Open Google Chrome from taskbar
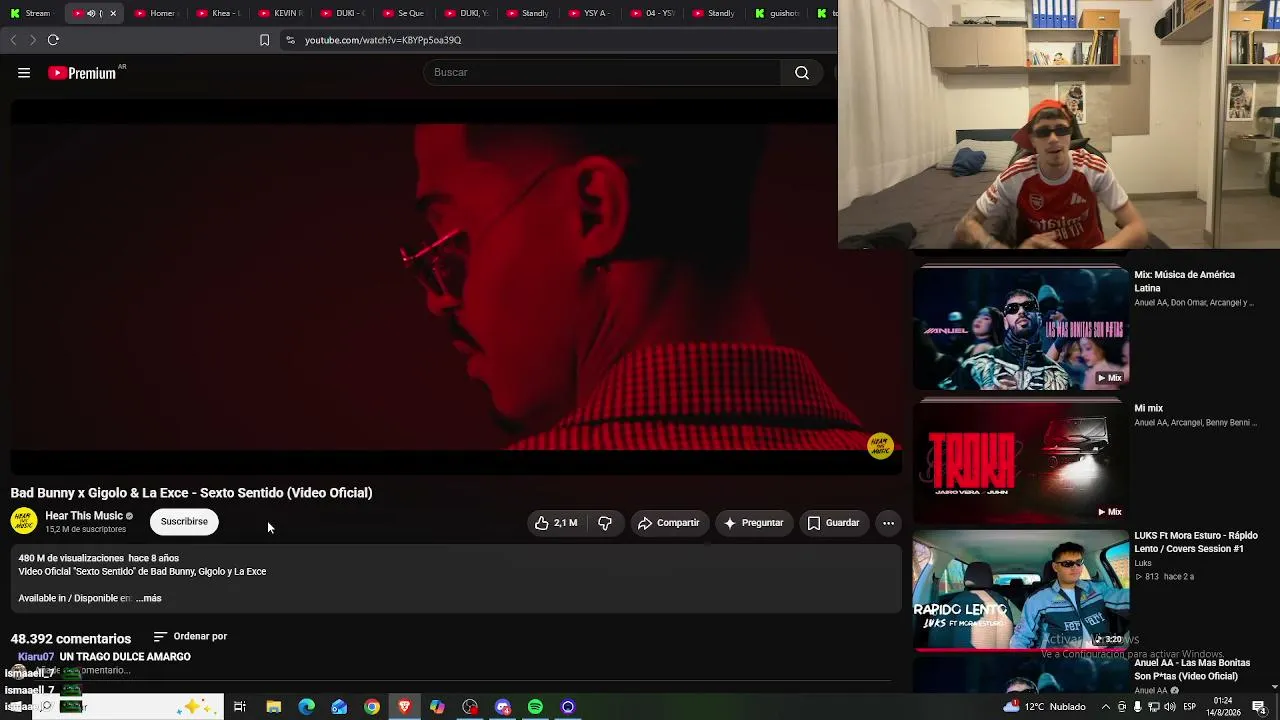This screenshot has width=1280, height=720. (372, 707)
